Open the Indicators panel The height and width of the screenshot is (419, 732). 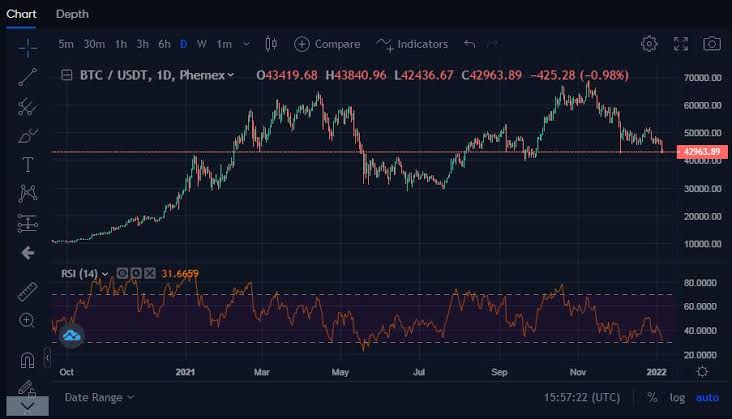tap(412, 44)
